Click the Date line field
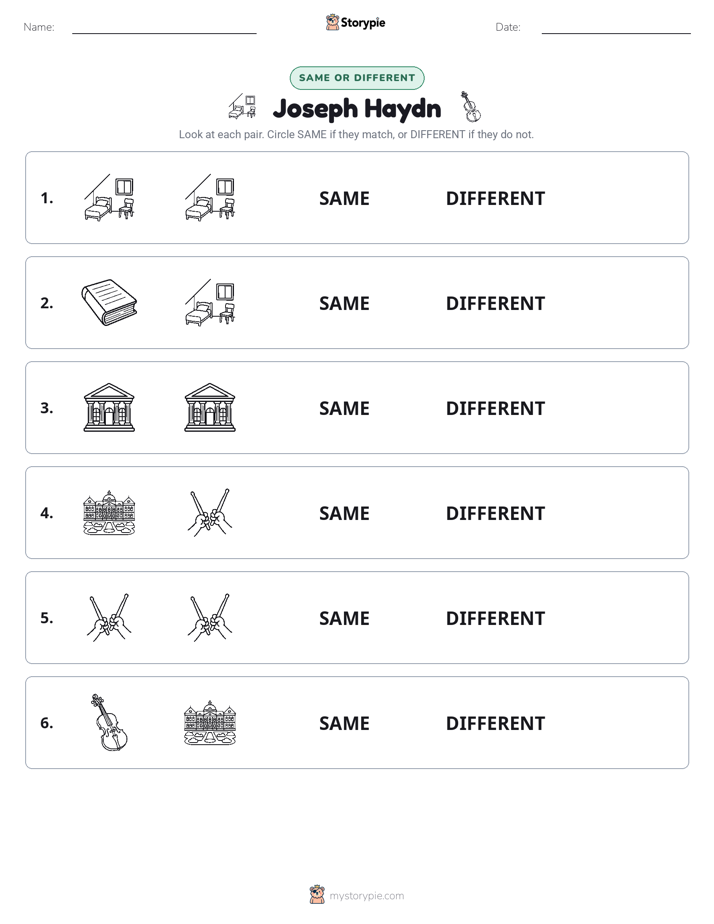The width and height of the screenshot is (714, 924). tap(616, 28)
